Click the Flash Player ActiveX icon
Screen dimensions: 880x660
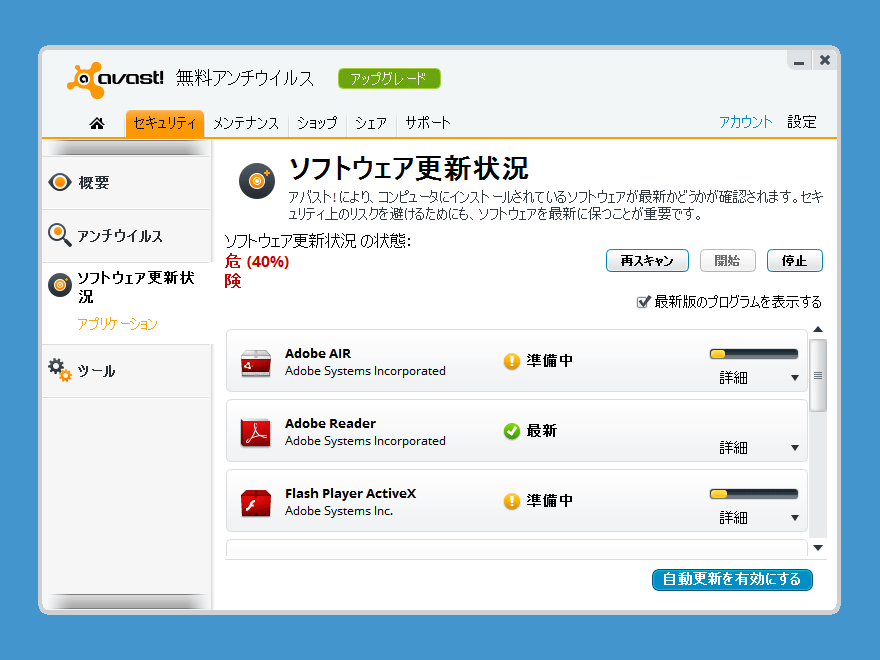coord(256,502)
